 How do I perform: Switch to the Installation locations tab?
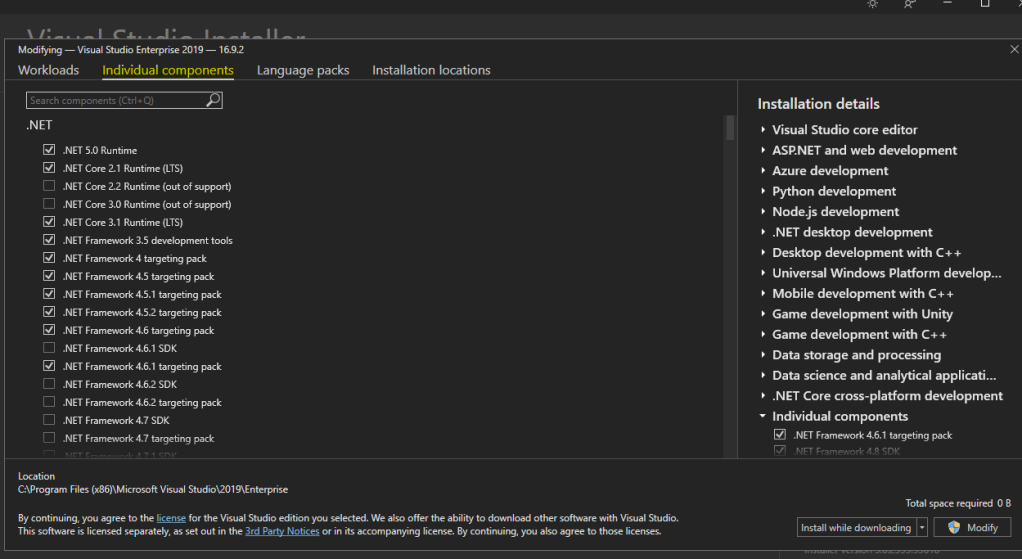pyautogui.click(x=431, y=70)
